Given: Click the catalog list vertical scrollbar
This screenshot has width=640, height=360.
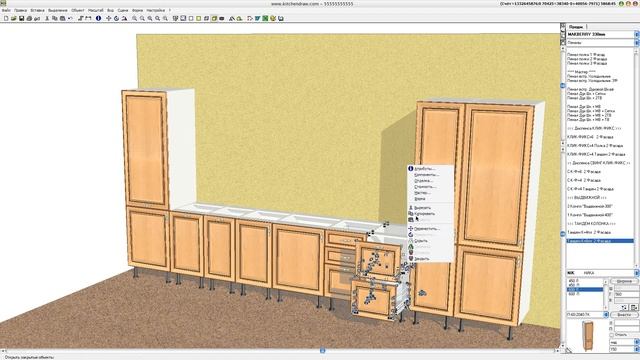Looking at the screenshot, I should (x=637, y=159).
